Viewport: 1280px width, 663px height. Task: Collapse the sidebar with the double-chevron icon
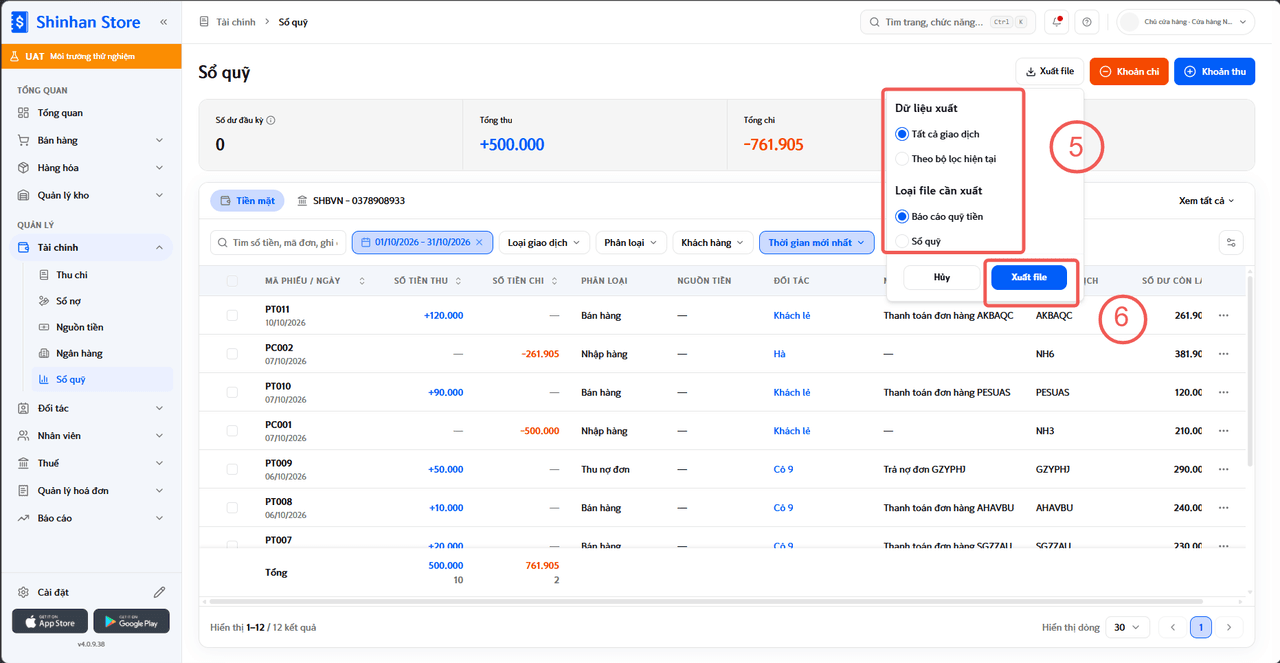tap(163, 21)
